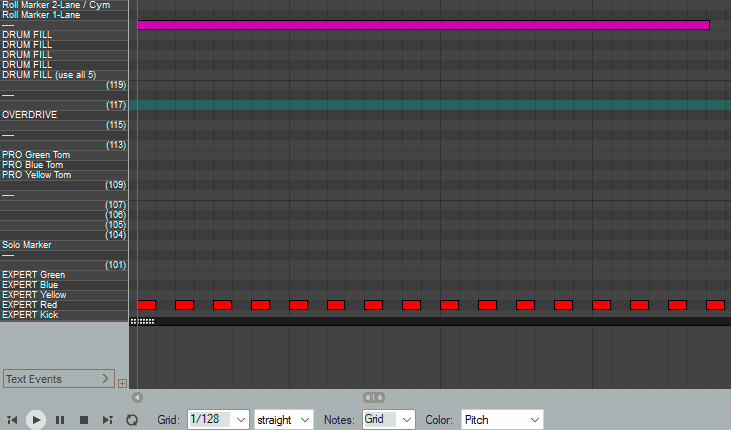Open the straight grid type dropdown
This screenshot has width=731, height=430.
(x=284, y=420)
